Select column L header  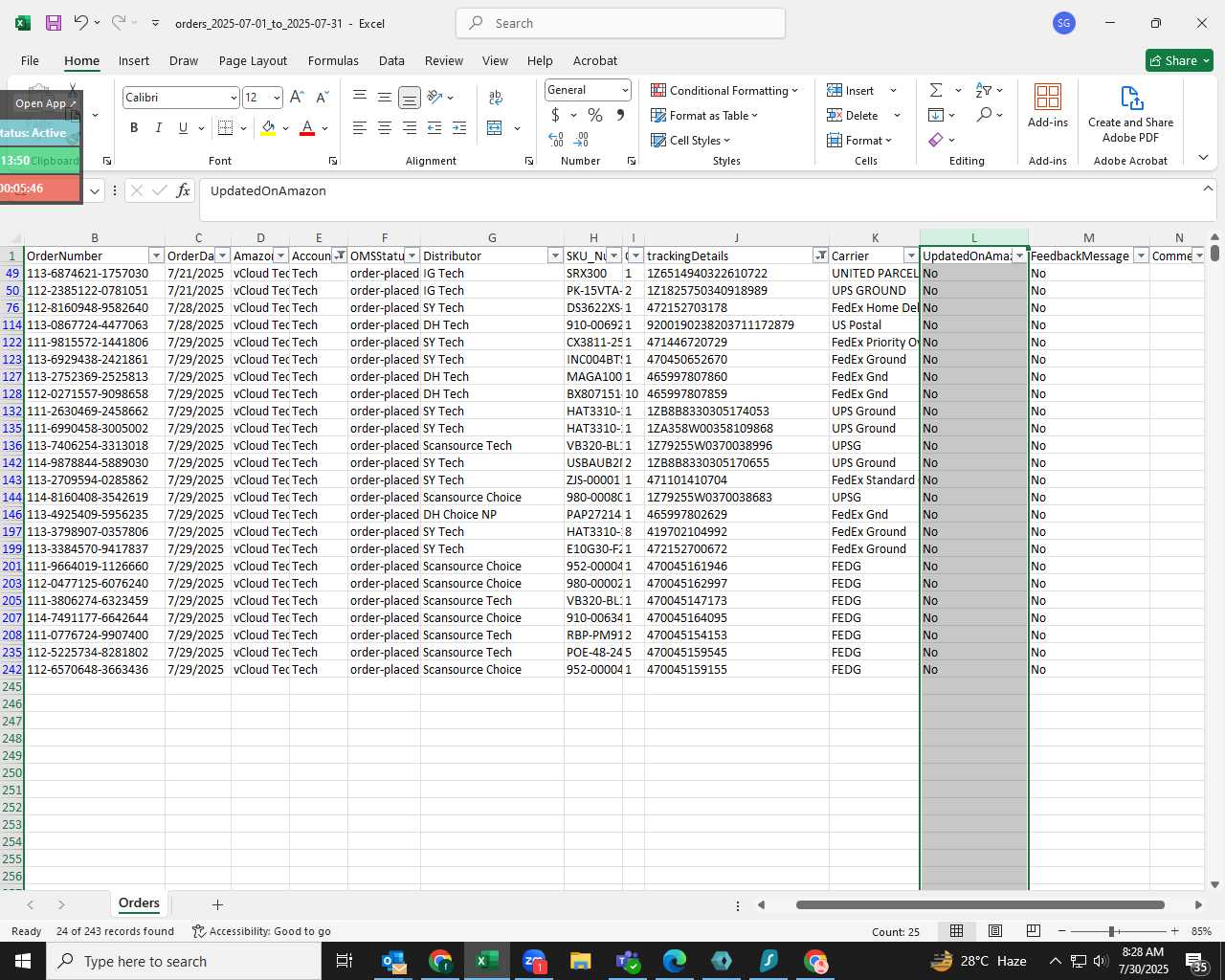click(973, 237)
